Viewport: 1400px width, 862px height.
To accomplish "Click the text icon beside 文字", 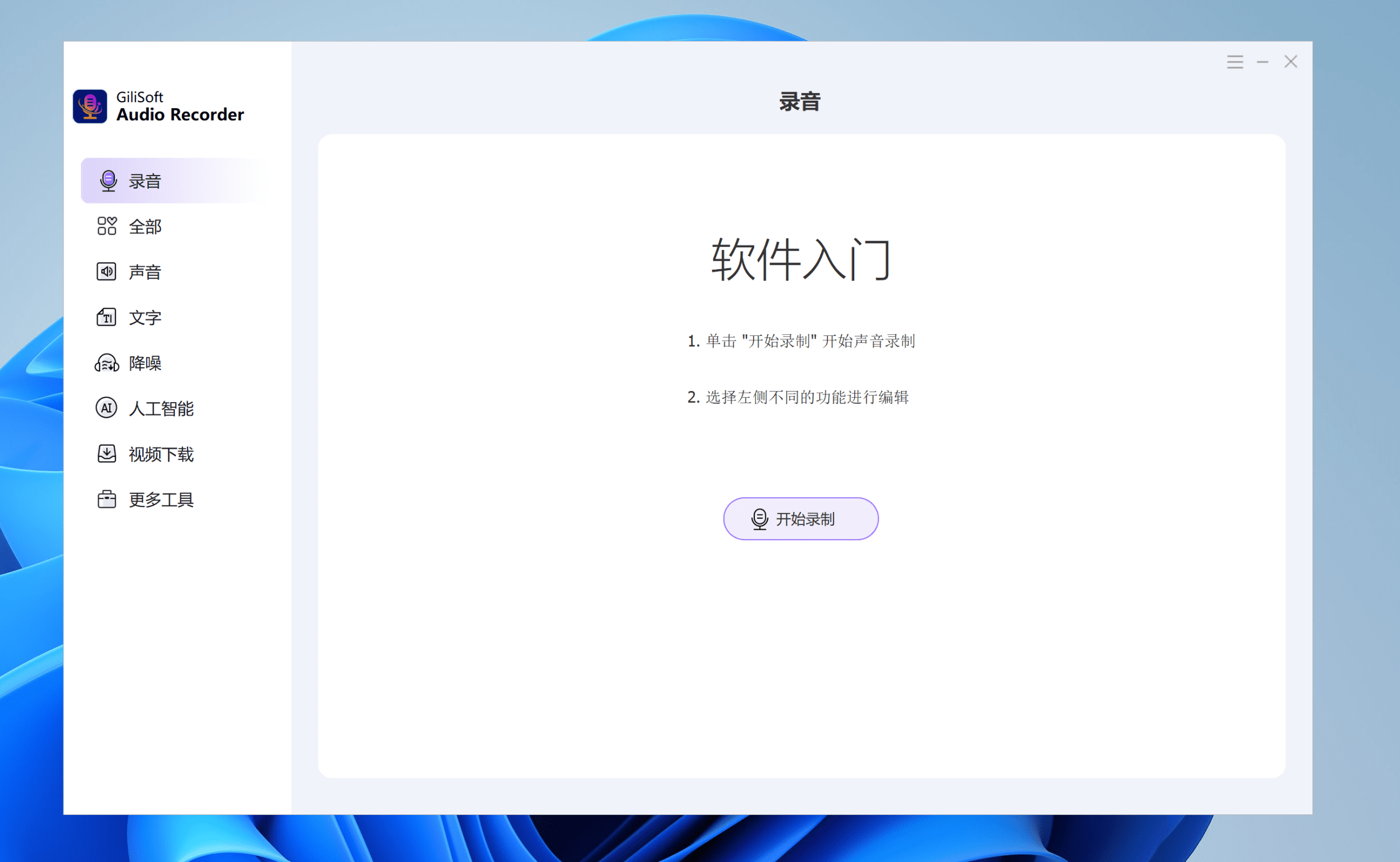I will click(107, 317).
